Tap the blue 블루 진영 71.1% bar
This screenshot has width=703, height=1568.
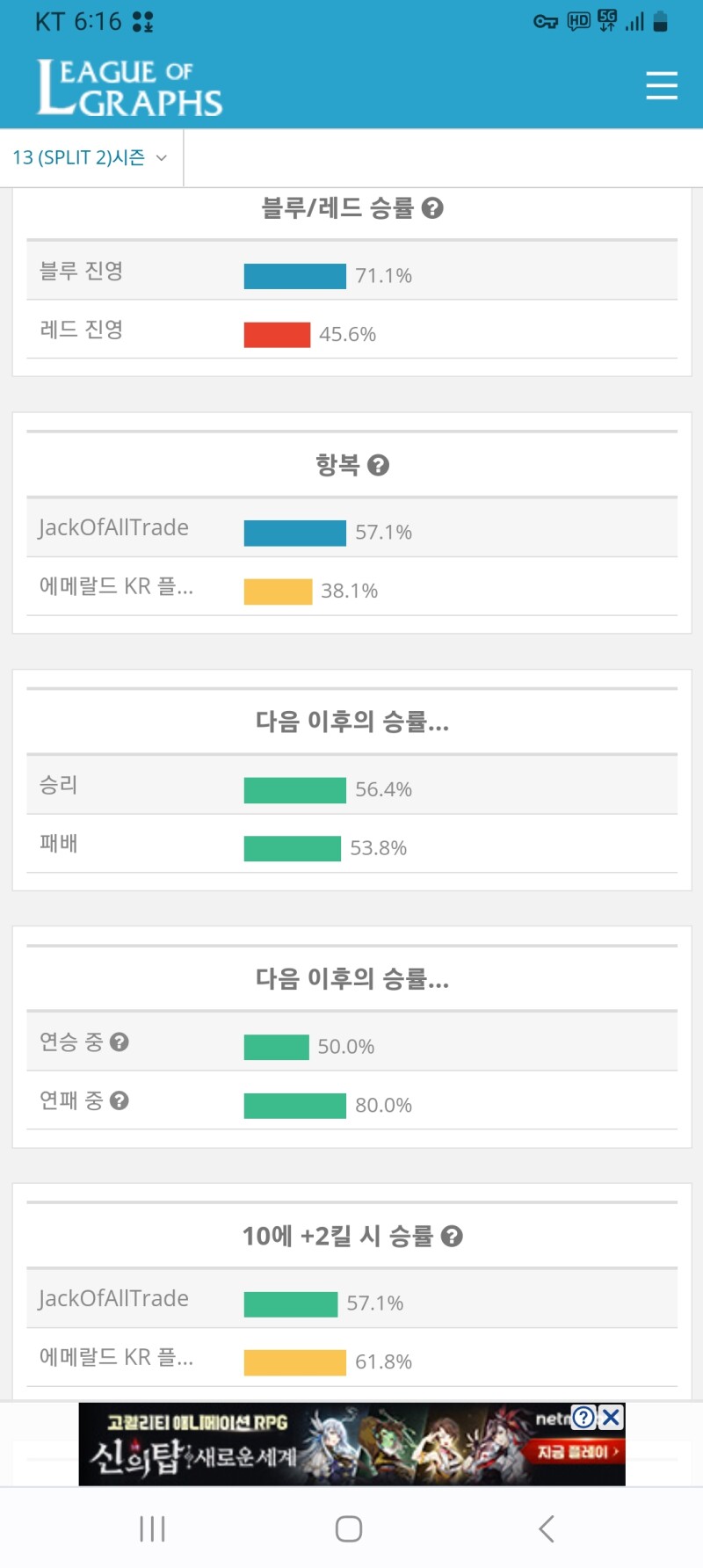[x=294, y=276]
